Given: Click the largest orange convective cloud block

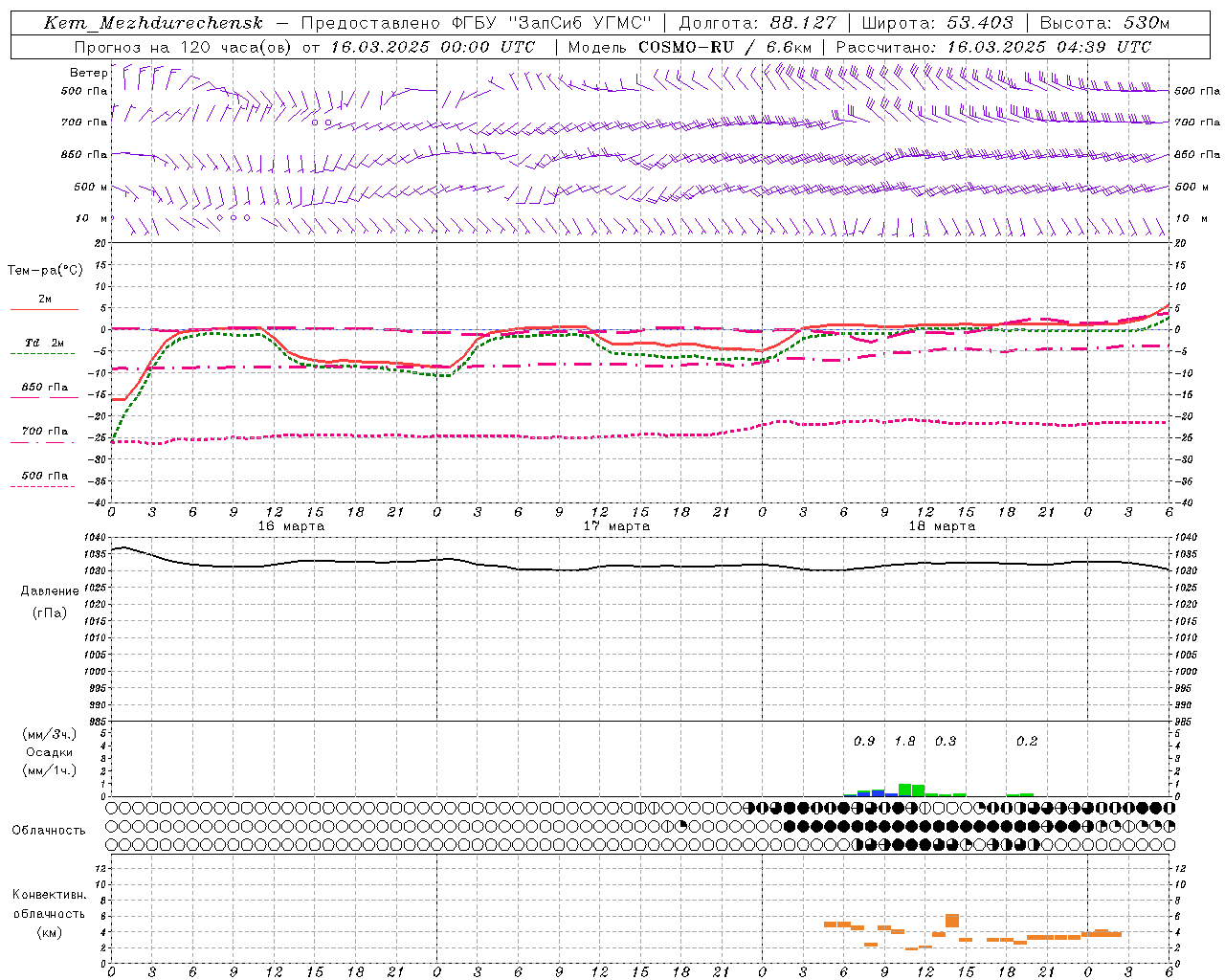Looking at the screenshot, I should 951,921.
